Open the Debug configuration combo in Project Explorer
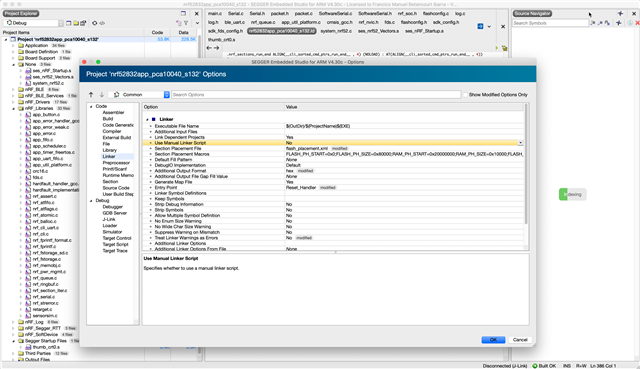Image resolution: width=640 pixels, height=369 pixels. pos(33,23)
